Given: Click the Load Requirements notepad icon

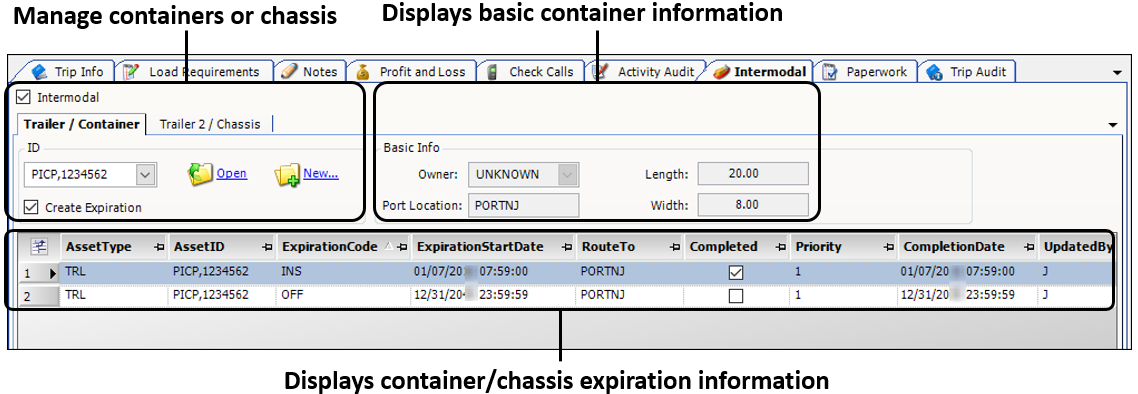Looking at the screenshot, I should pyautogui.click(x=131, y=72).
